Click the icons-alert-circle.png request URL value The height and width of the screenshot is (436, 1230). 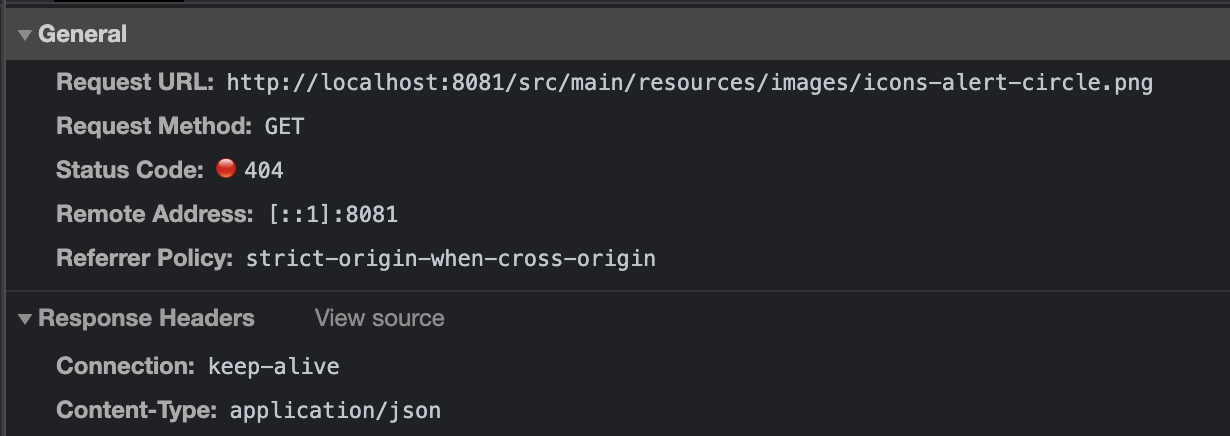690,82
